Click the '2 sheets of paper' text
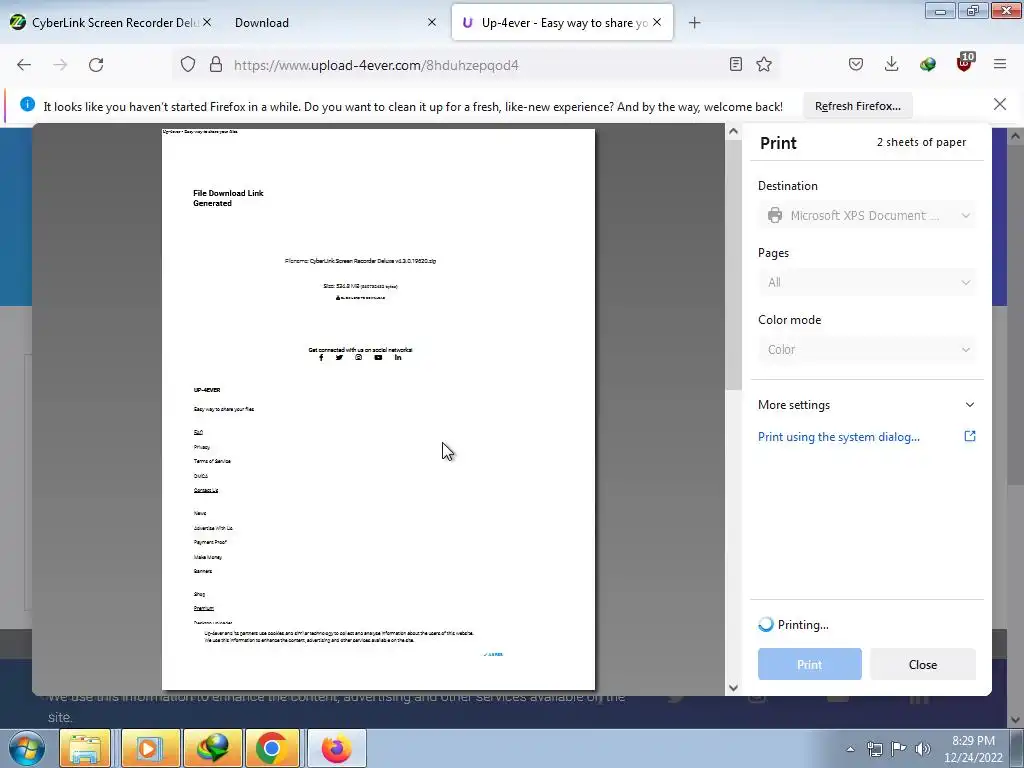This screenshot has width=1024, height=768. (921, 142)
